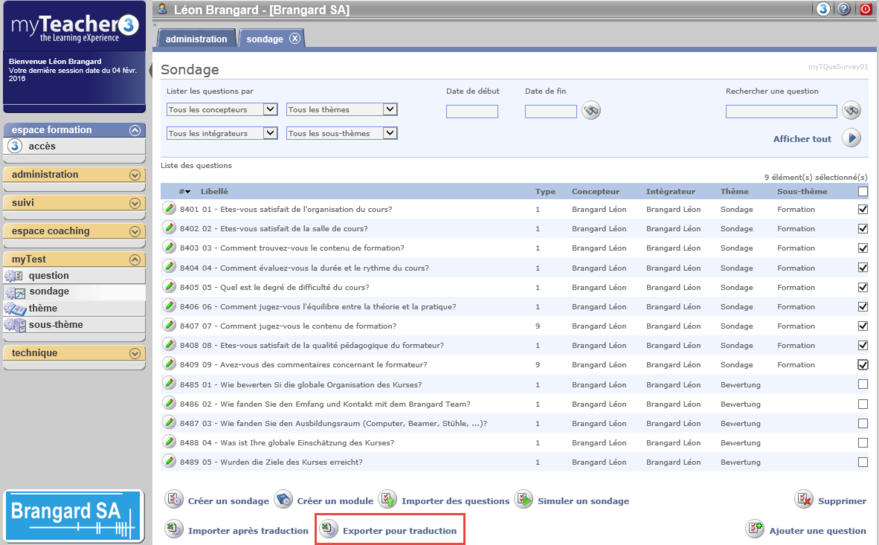Click Ajouter une question
This screenshot has height=545, width=879.
[x=817, y=530]
